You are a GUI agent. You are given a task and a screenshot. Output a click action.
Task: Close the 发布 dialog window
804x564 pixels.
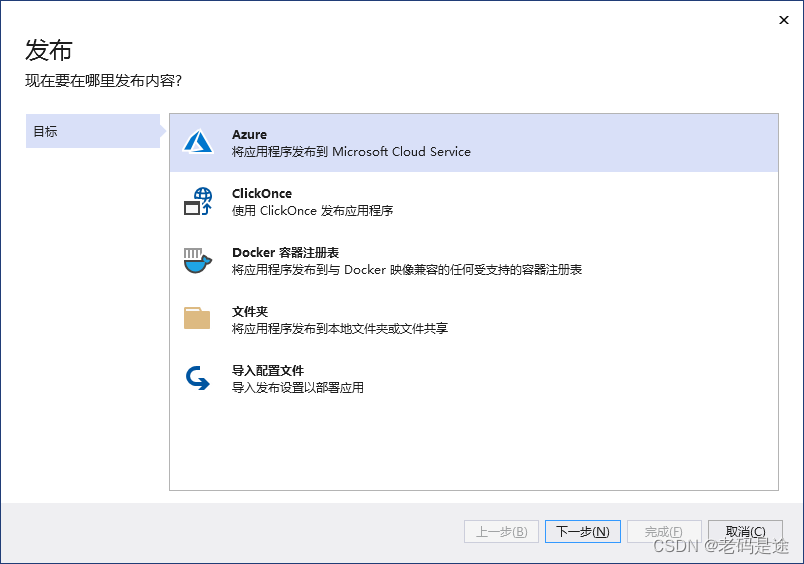(780, 19)
